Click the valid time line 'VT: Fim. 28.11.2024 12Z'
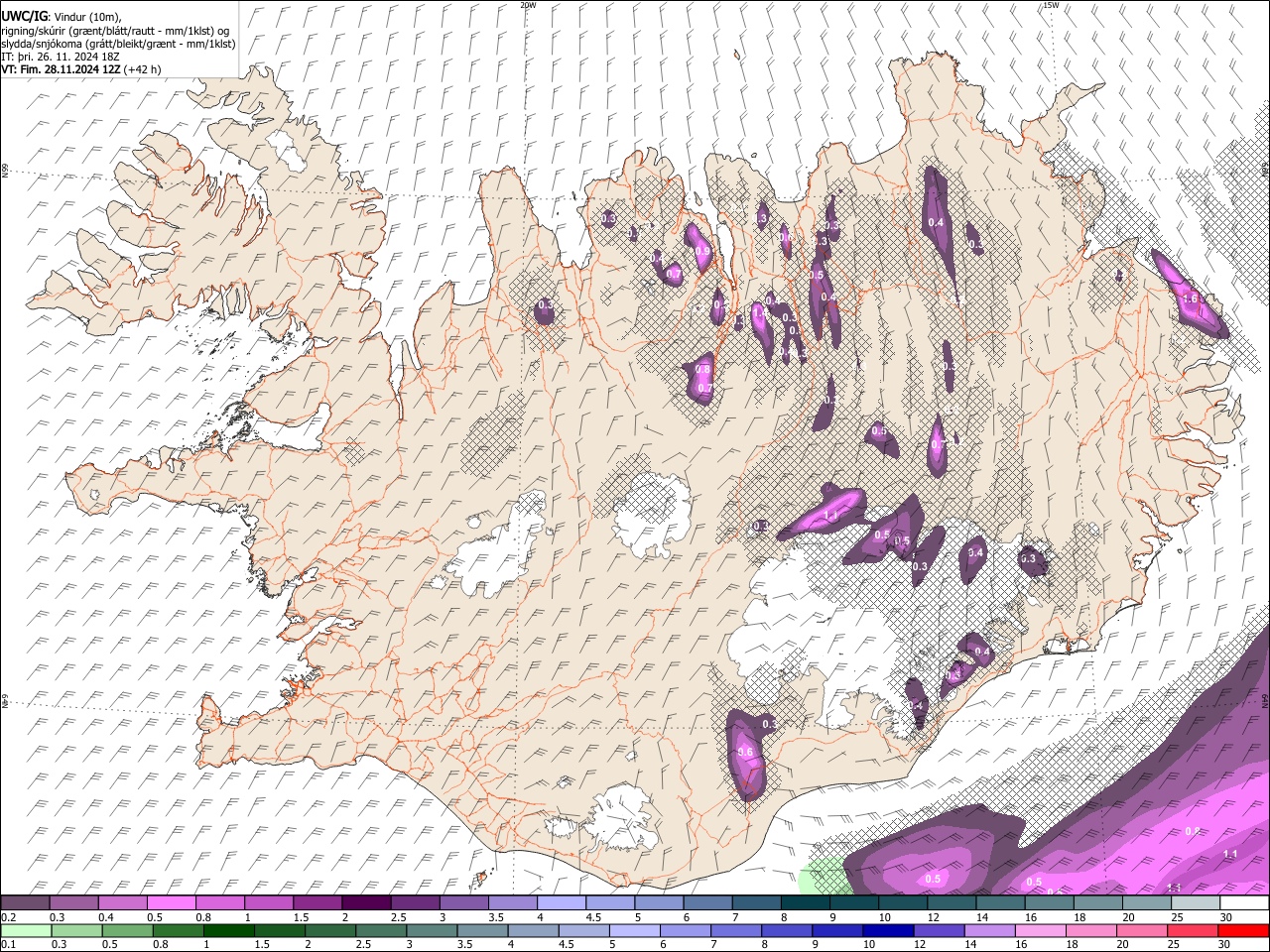The width and height of the screenshot is (1270, 952). coord(61,69)
